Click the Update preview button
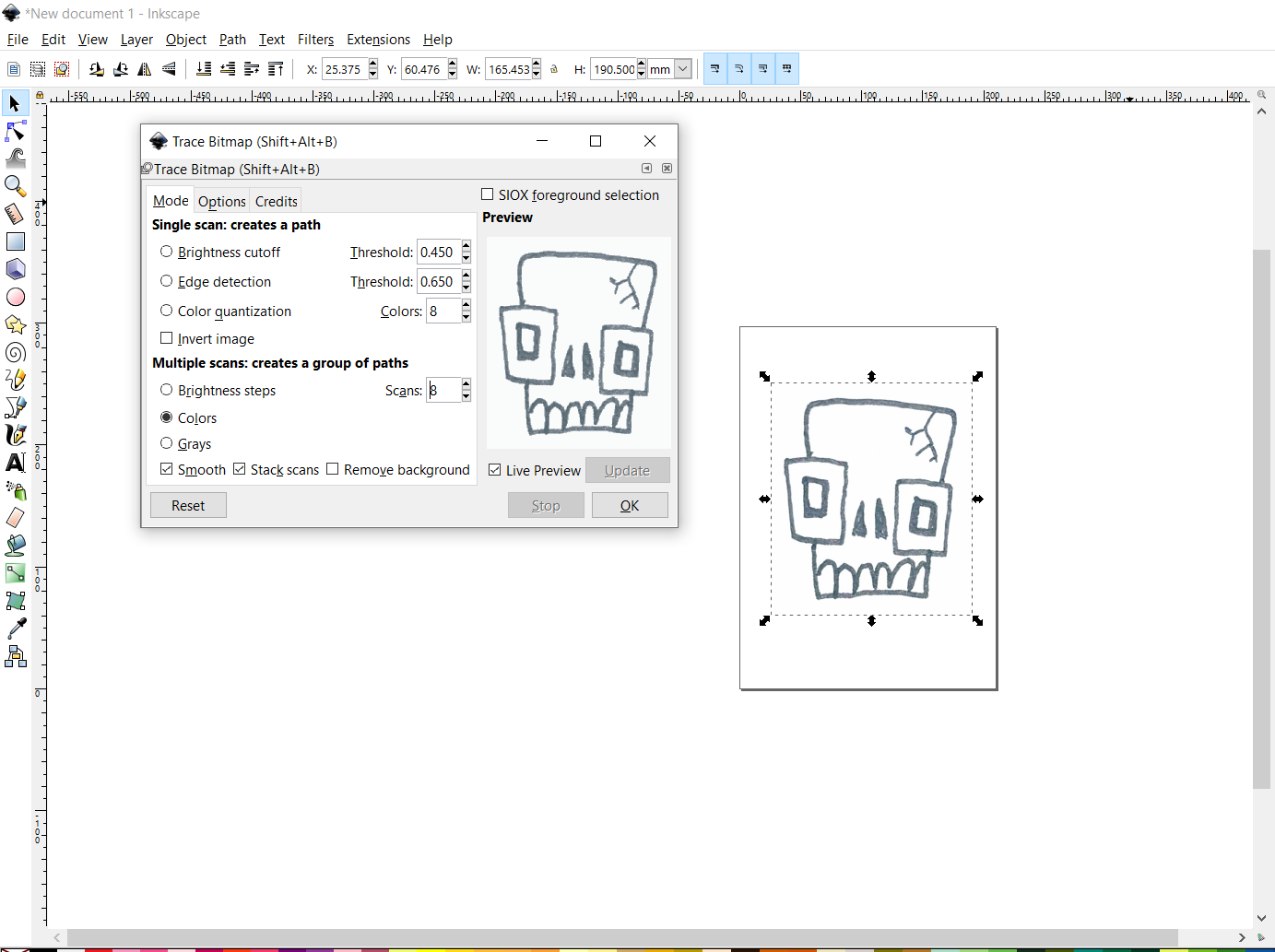Screen dimensions: 1275x952 [x=627, y=470]
